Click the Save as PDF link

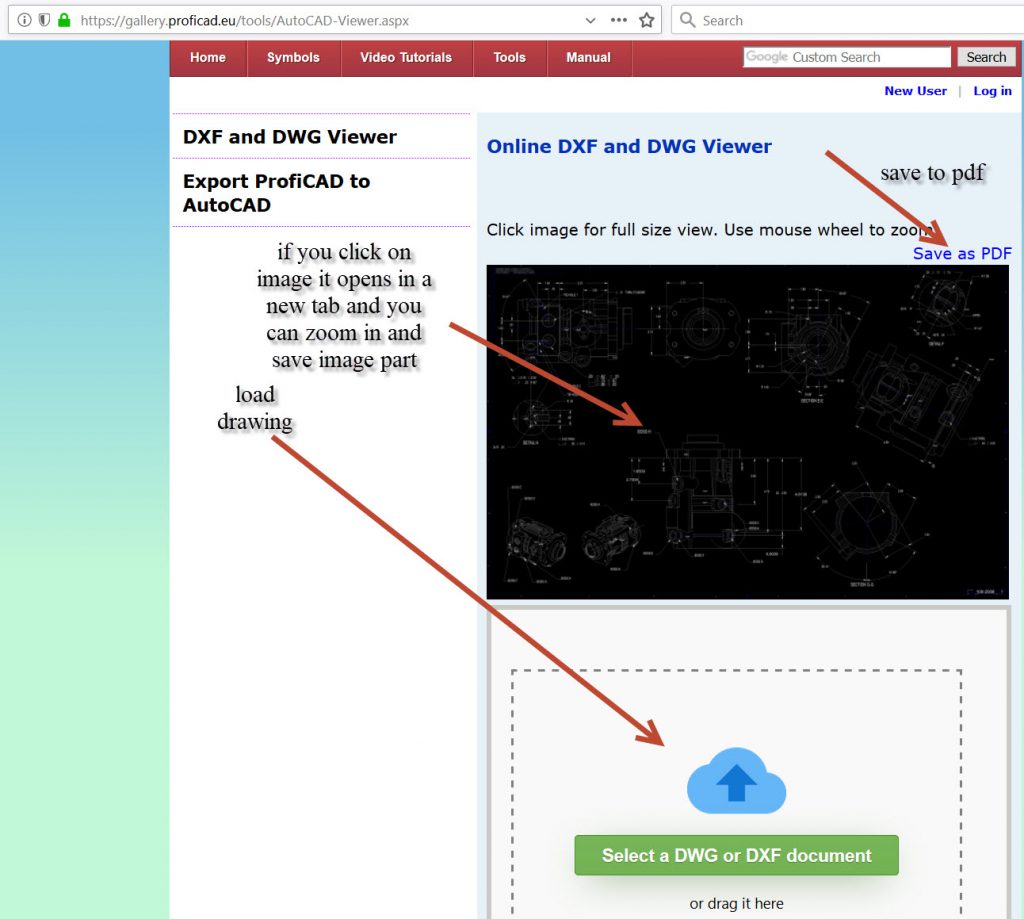(x=962, y=253)
